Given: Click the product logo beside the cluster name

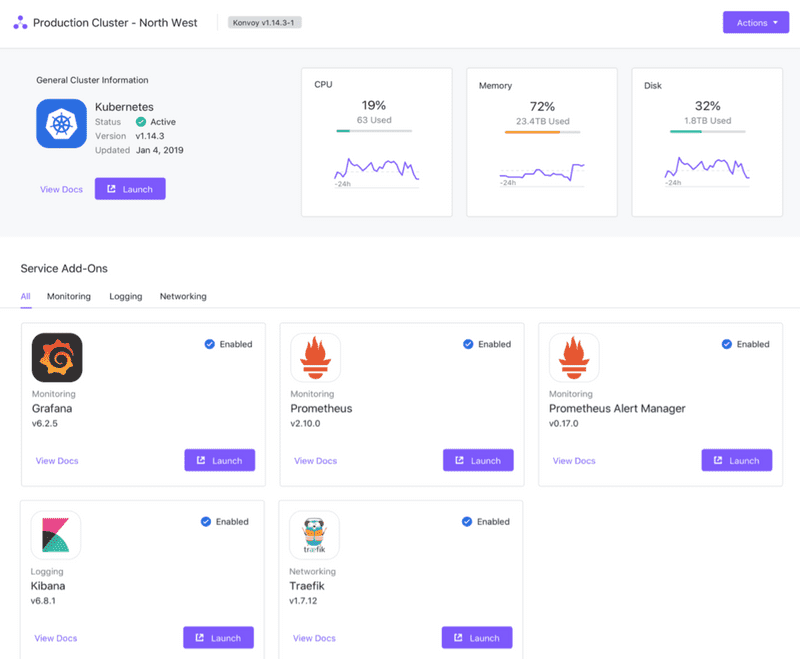Looking at the screenshot, I should [x=21, y=23].
